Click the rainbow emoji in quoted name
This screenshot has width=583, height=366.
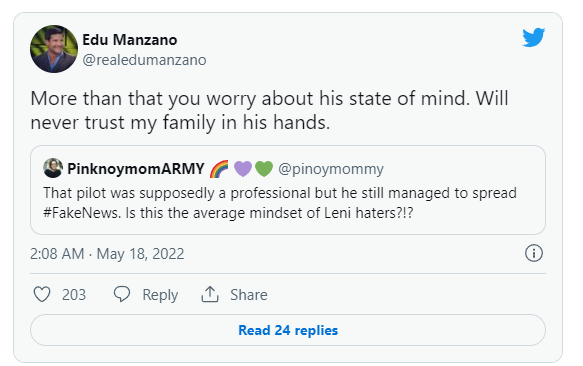pos(219,169)
